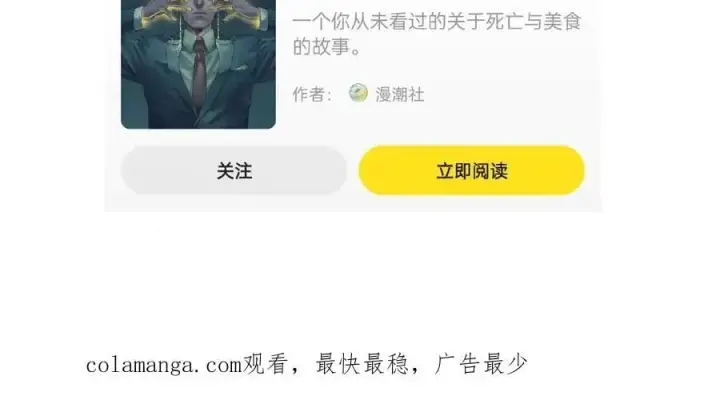Image resolution: width=720 pixels, height=400 pixels.
Task: Click the 广告最少 text in the watermark
Action: pyautogui.click(x=481, y=365)
